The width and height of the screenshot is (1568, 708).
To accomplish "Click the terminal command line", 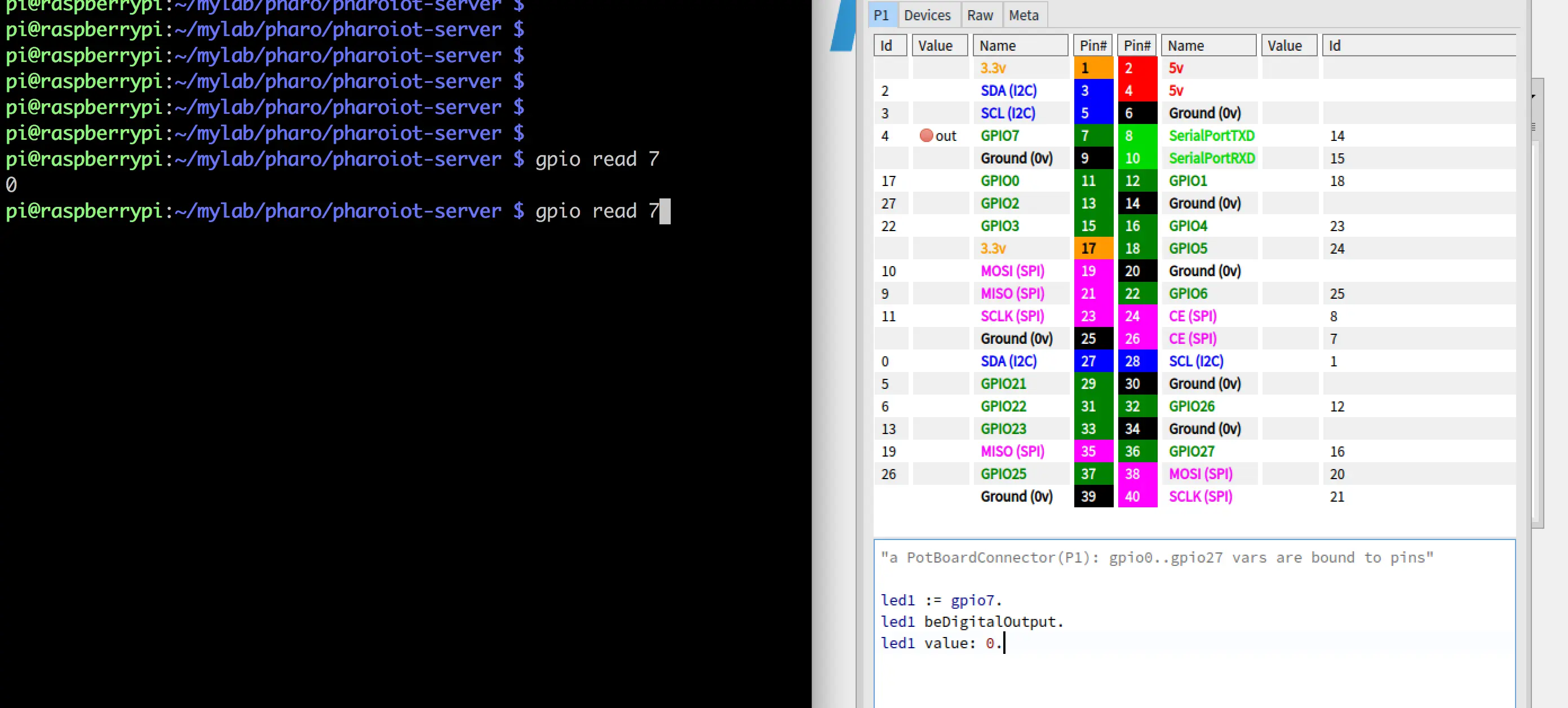I will pyautogui.click(x=596, y=211).
